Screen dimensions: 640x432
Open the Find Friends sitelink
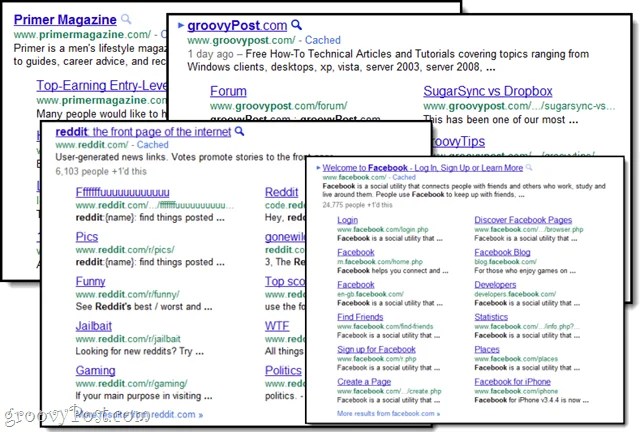tap(360, 317)
